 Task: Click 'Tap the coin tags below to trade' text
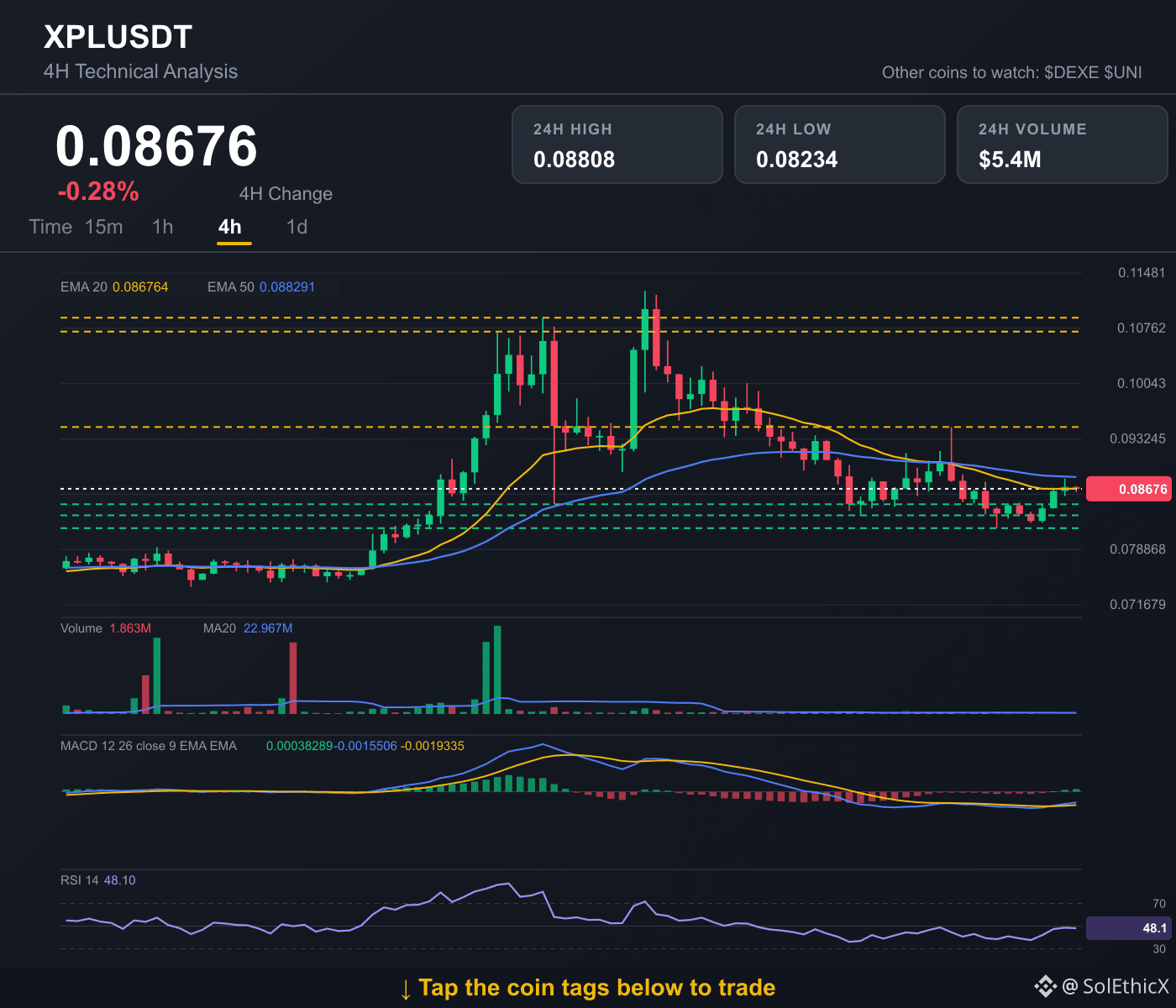pyautogui.click(x=597, y=988)
